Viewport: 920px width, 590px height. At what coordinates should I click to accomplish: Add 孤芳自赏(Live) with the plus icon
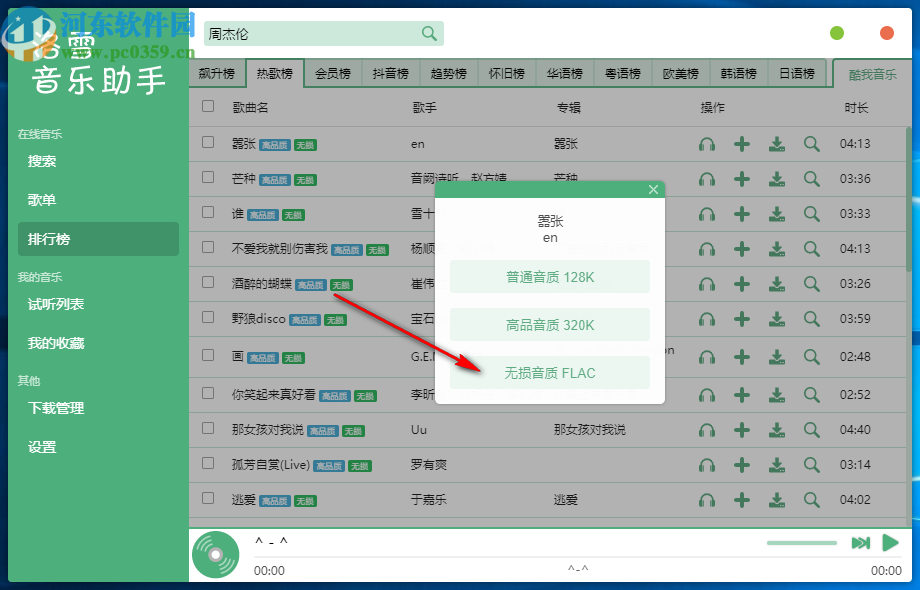742,465
